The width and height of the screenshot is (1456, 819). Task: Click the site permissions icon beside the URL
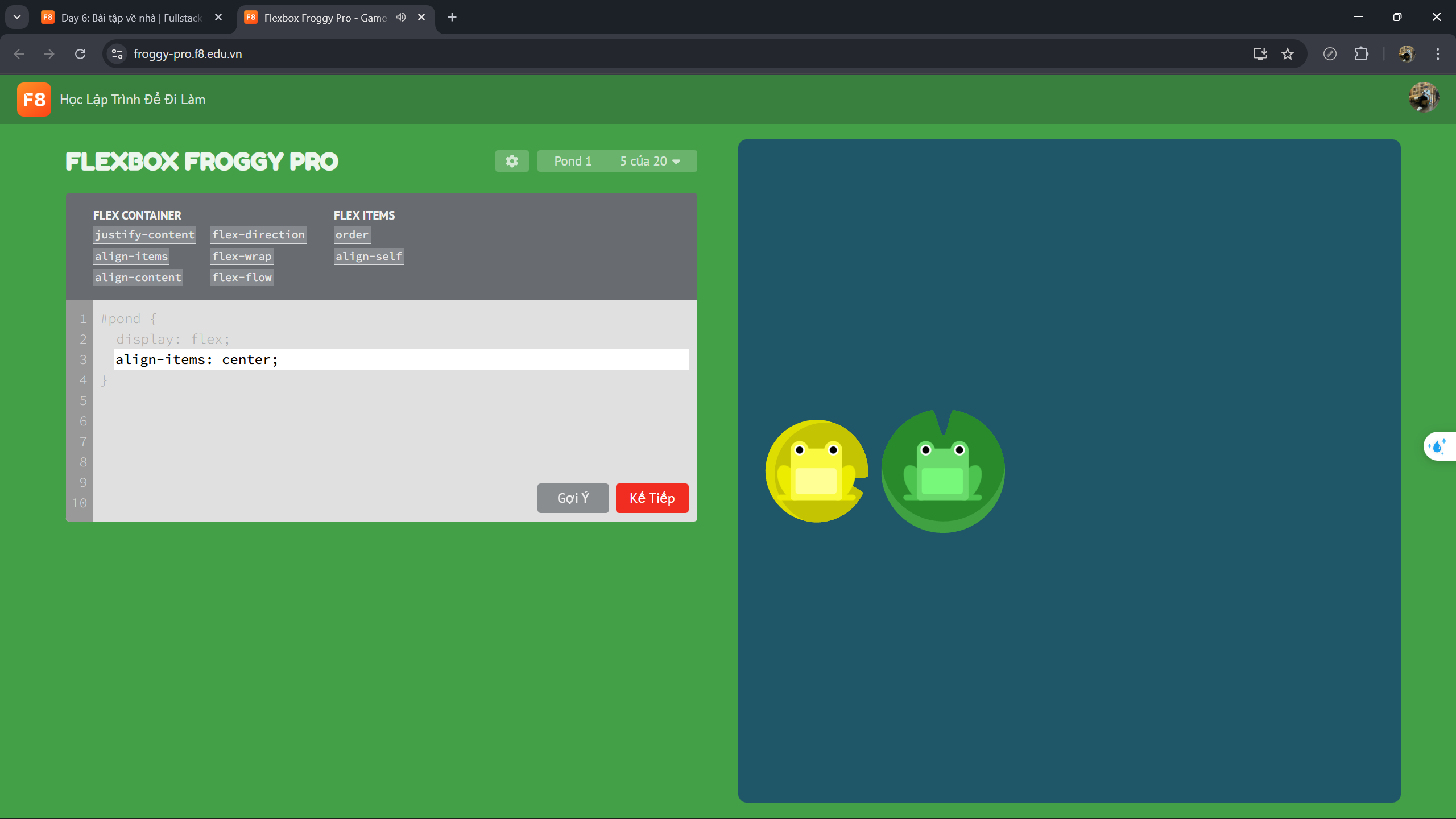117,53
